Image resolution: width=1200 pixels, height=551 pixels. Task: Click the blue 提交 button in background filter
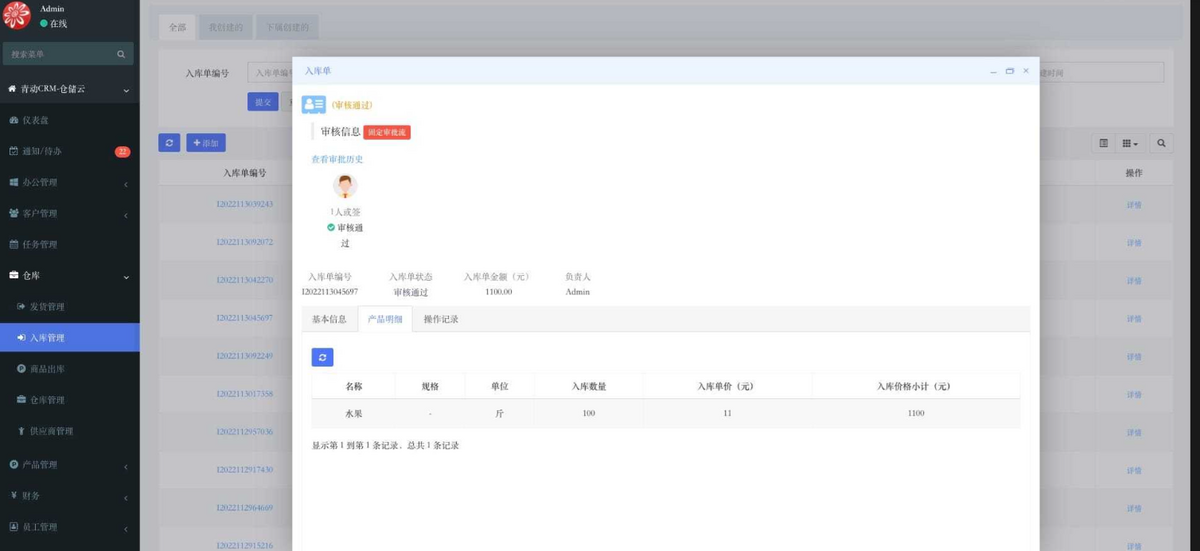click(x=263, y=101)
